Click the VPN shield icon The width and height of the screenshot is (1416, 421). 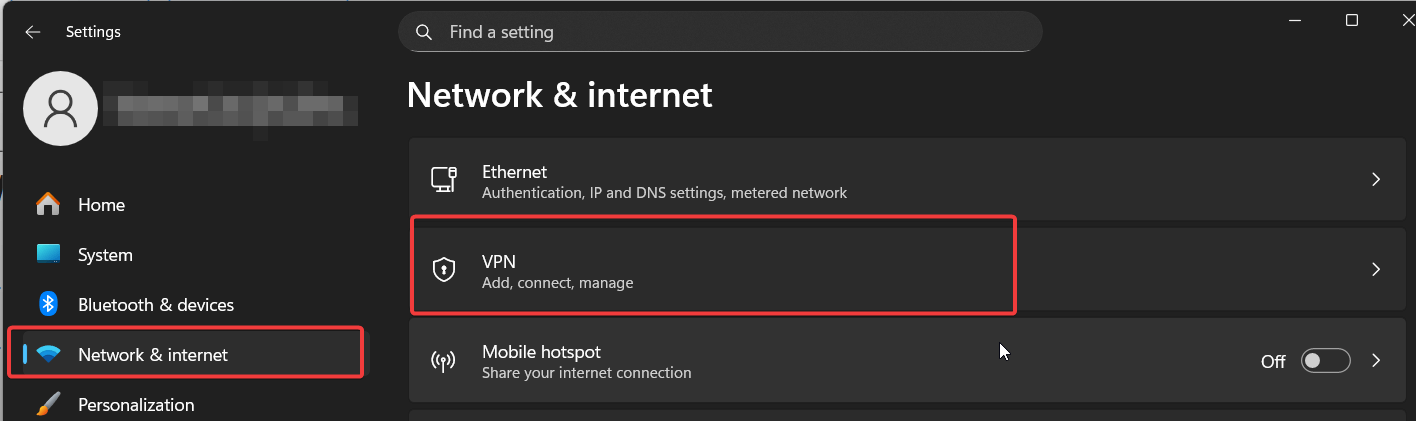(443, 269)
